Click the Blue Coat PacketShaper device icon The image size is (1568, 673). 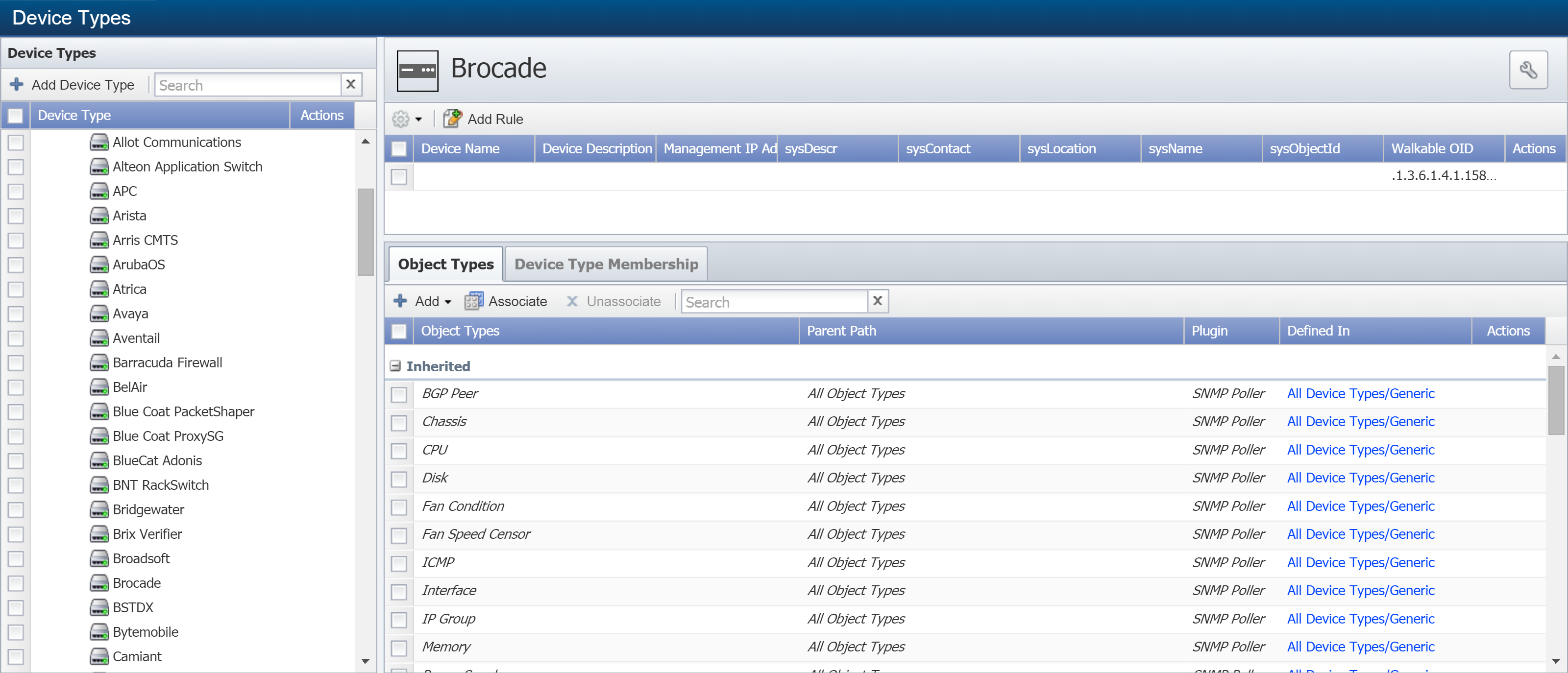coord(99,411)
